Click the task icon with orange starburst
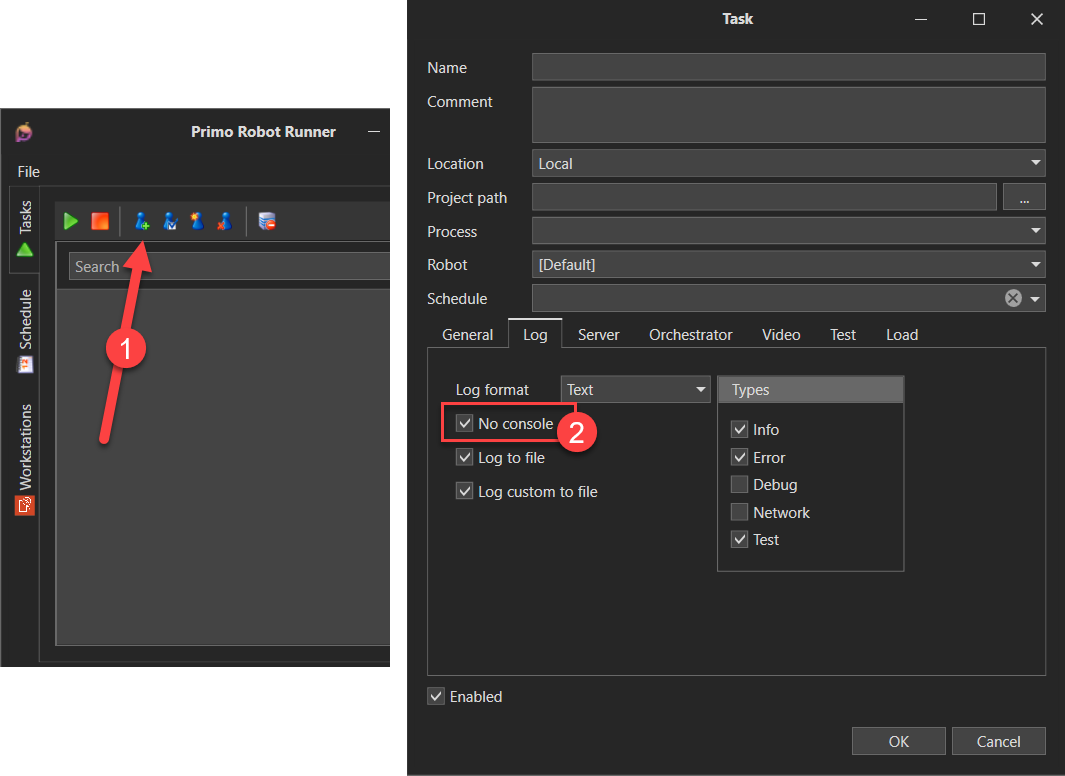 (x=197, y=221)
